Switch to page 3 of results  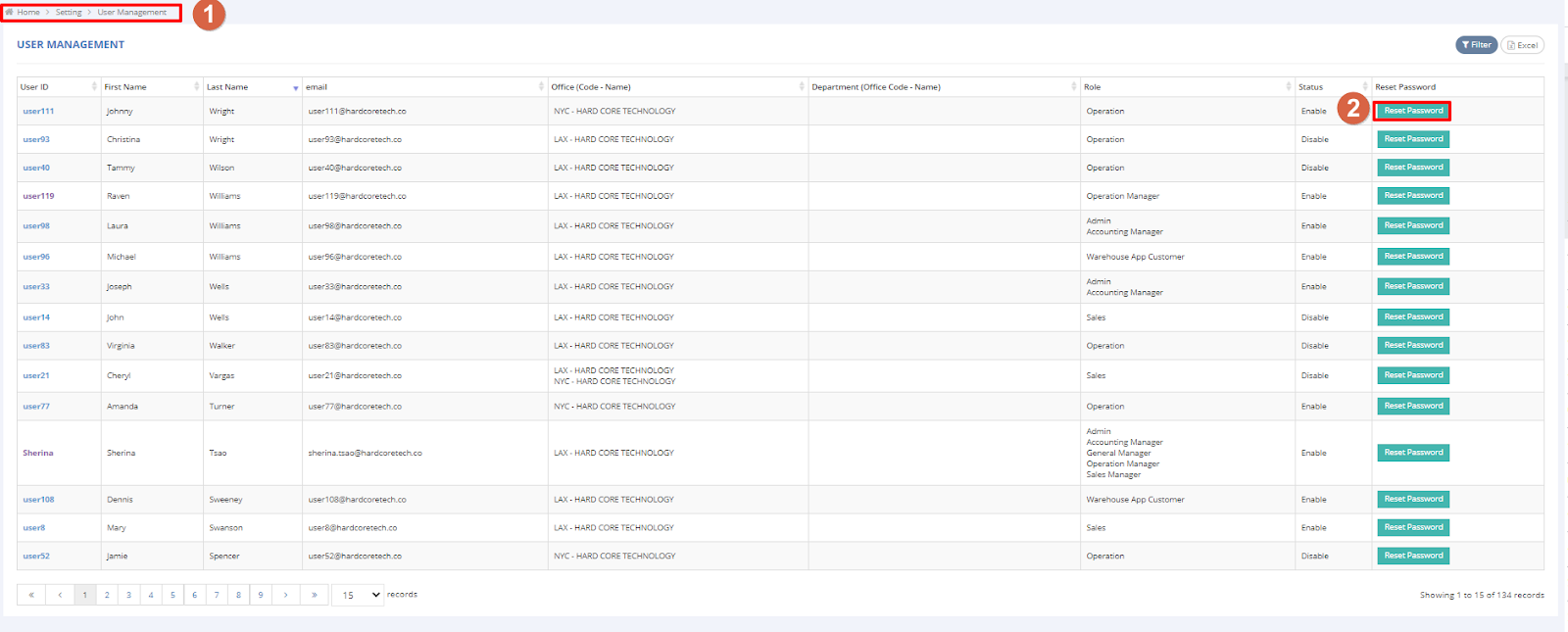(128, 595)
